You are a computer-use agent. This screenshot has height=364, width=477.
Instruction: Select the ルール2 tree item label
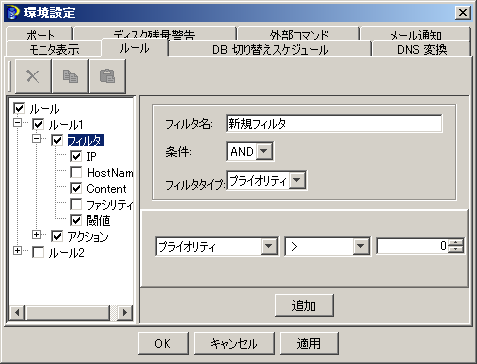pyautogui.click(x=66, y=253)
